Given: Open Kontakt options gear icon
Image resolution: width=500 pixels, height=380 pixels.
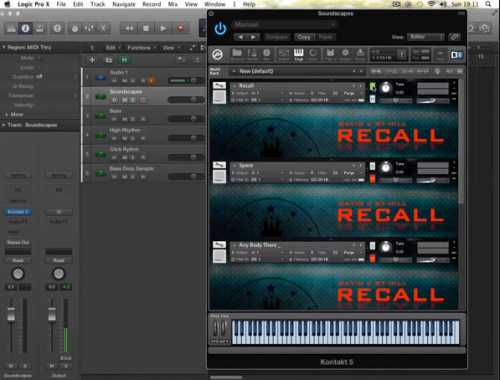Looking at the screenshot, I should coord(345,54).
